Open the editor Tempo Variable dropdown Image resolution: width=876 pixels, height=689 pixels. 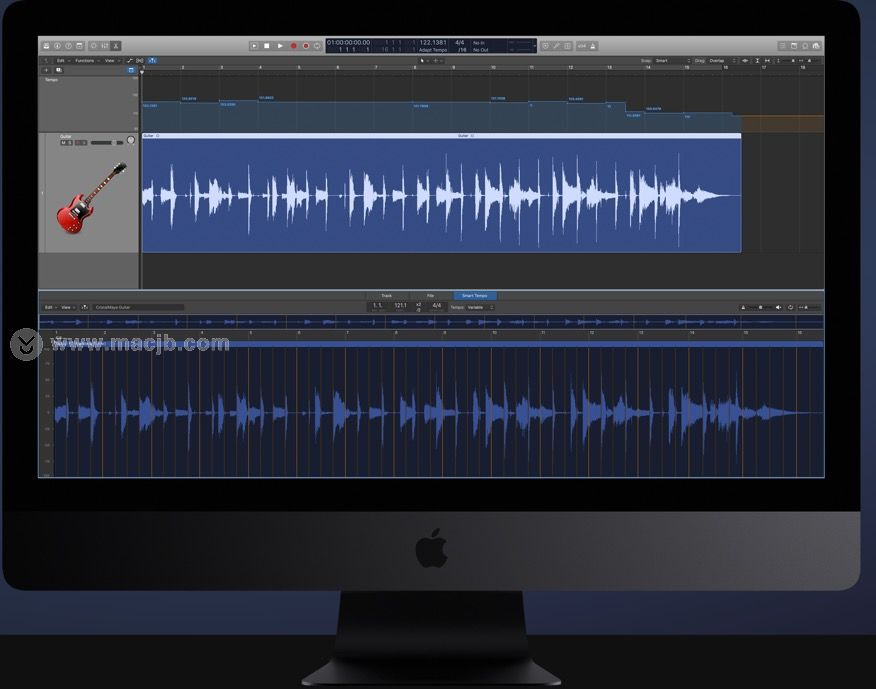coord(480,307)
